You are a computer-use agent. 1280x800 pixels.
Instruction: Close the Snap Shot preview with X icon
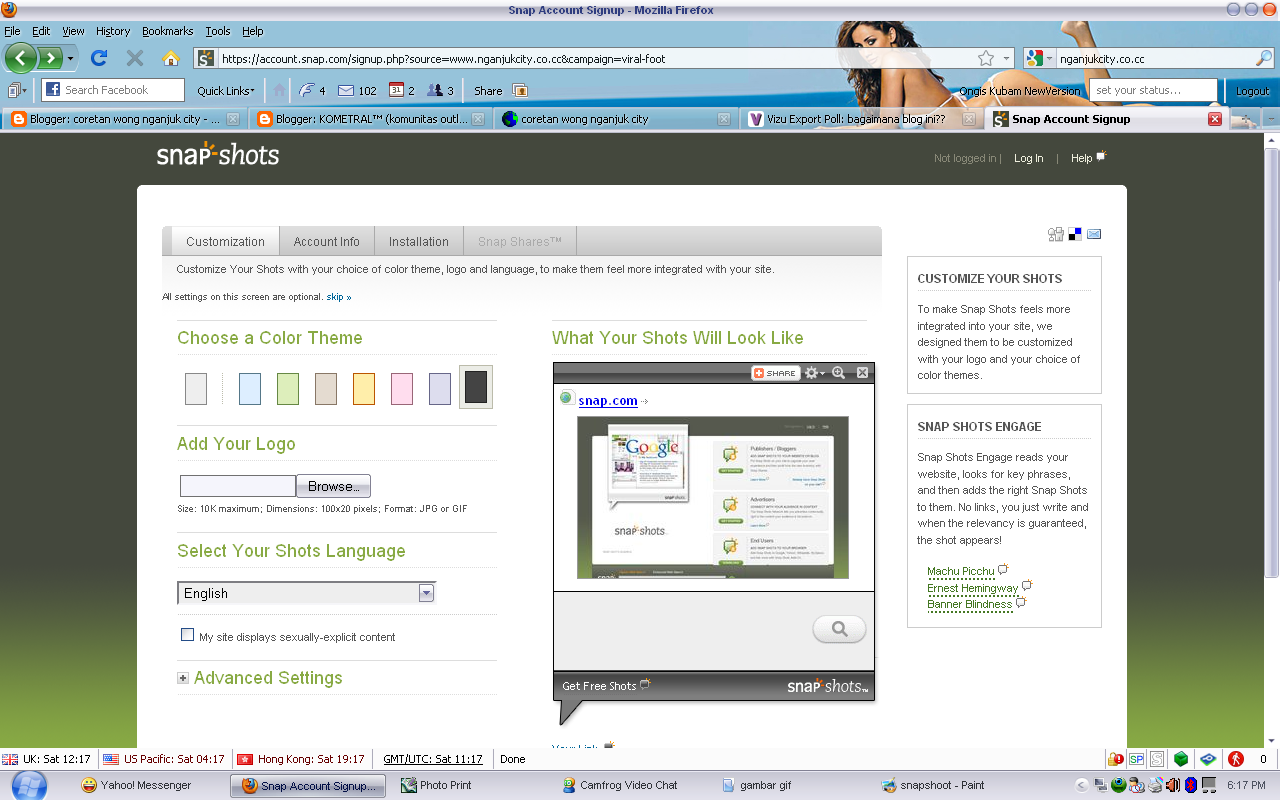pyautogui.click(x=862, y=372)
